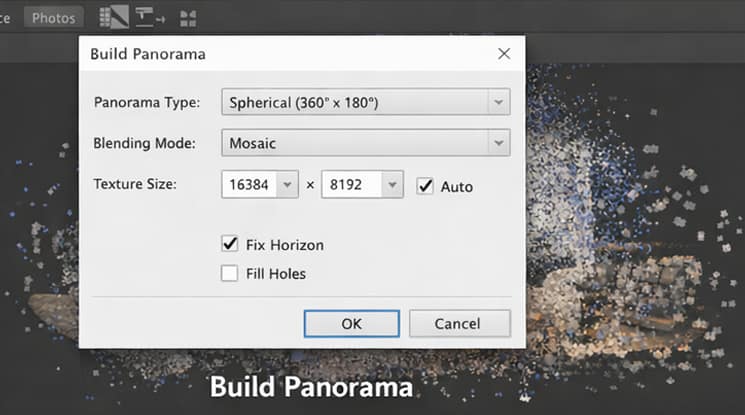Viewport: 745px width, 415px height.
Task: Click the toolbar icon with a small arrow
Action: pos(150,17)
